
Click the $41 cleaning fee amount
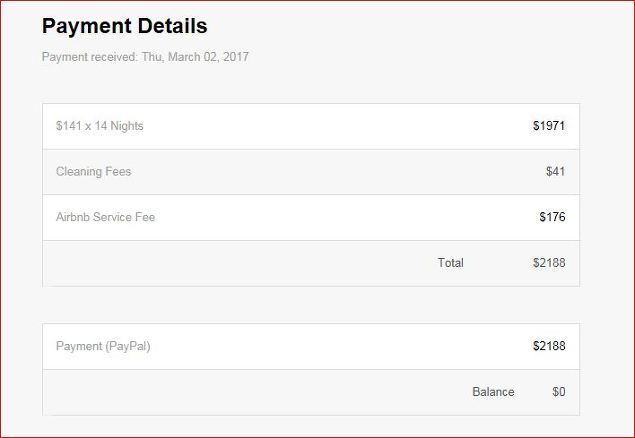point(555,172)
